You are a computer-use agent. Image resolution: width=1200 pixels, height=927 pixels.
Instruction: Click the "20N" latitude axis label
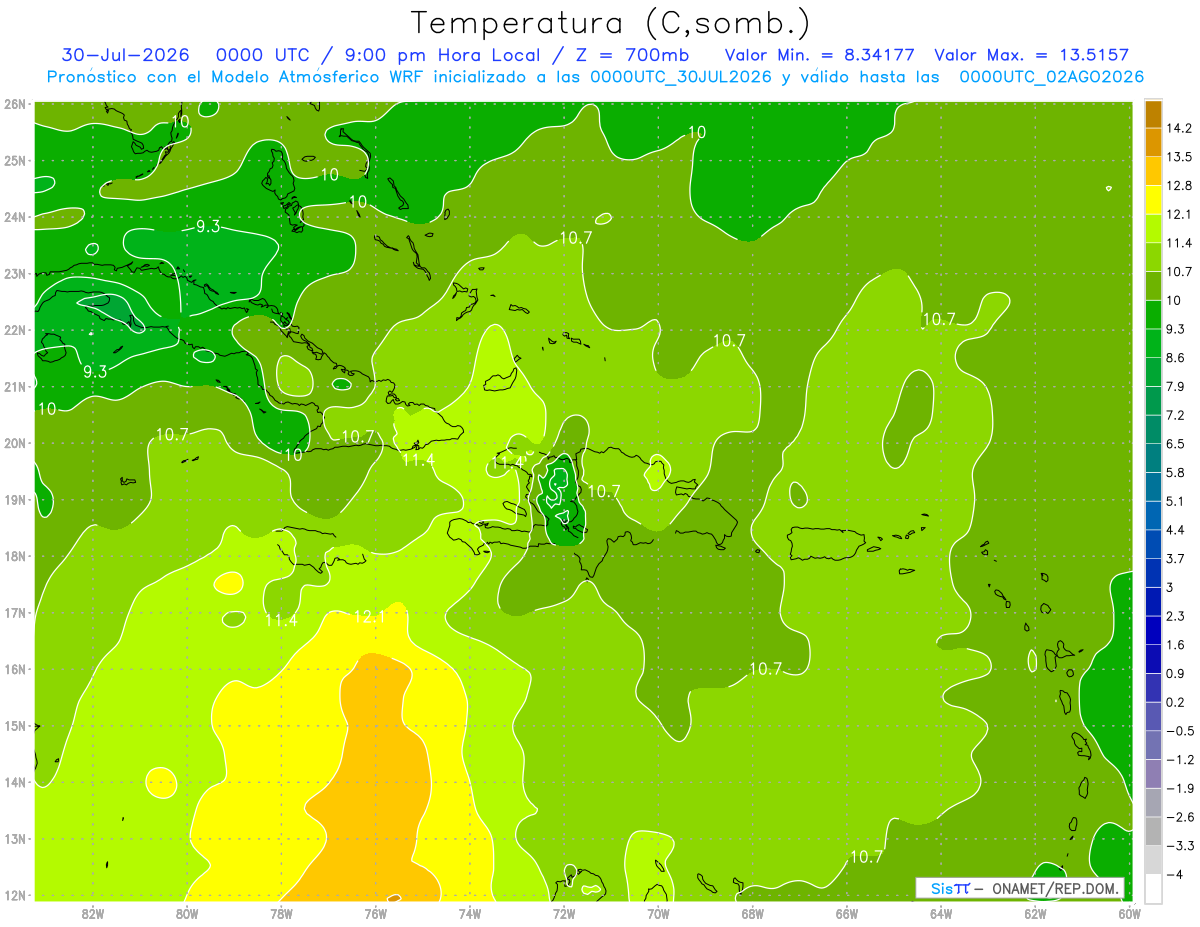tap(15, 443)
